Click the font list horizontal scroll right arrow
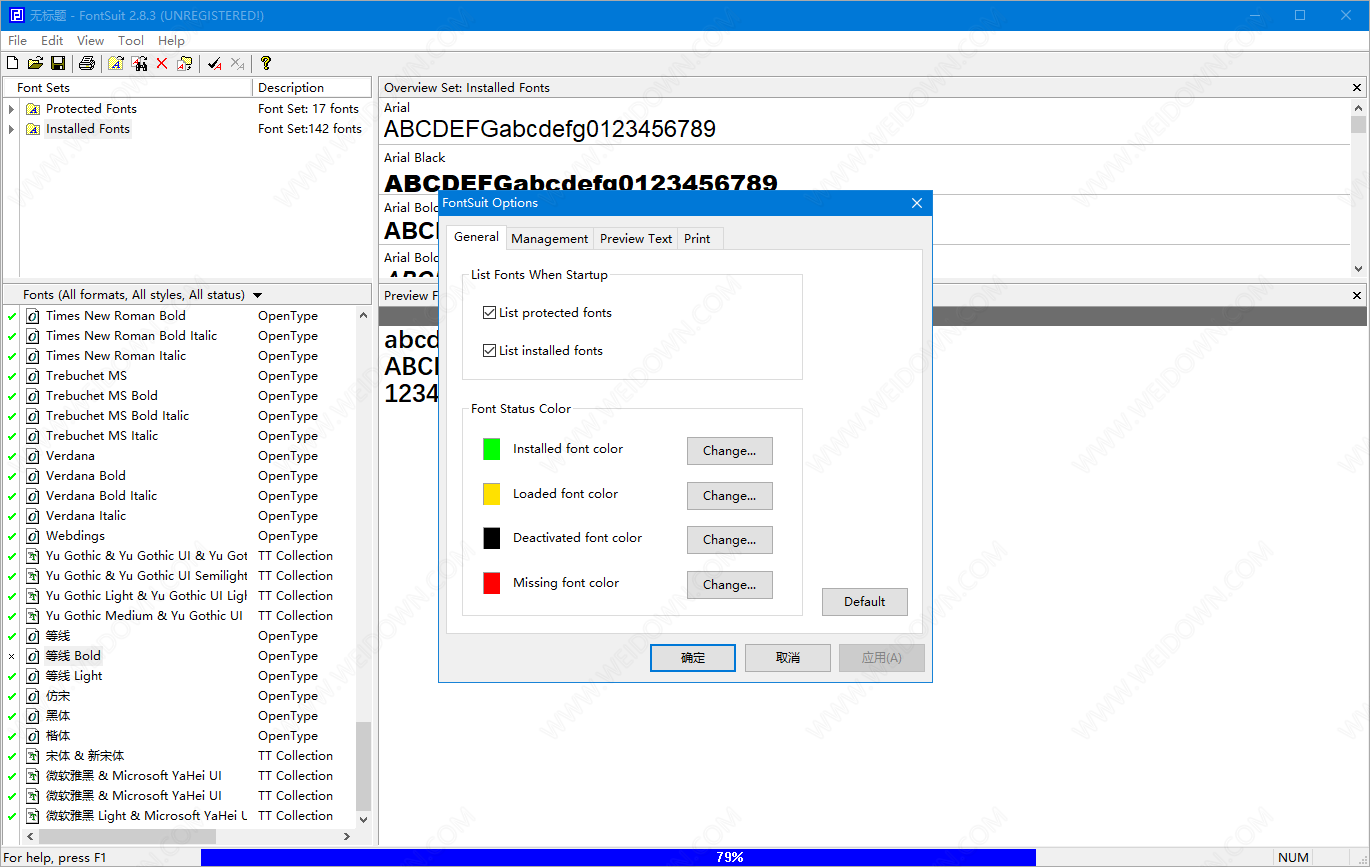This screenshot has height=867, width=1370. tap(348, 836)
